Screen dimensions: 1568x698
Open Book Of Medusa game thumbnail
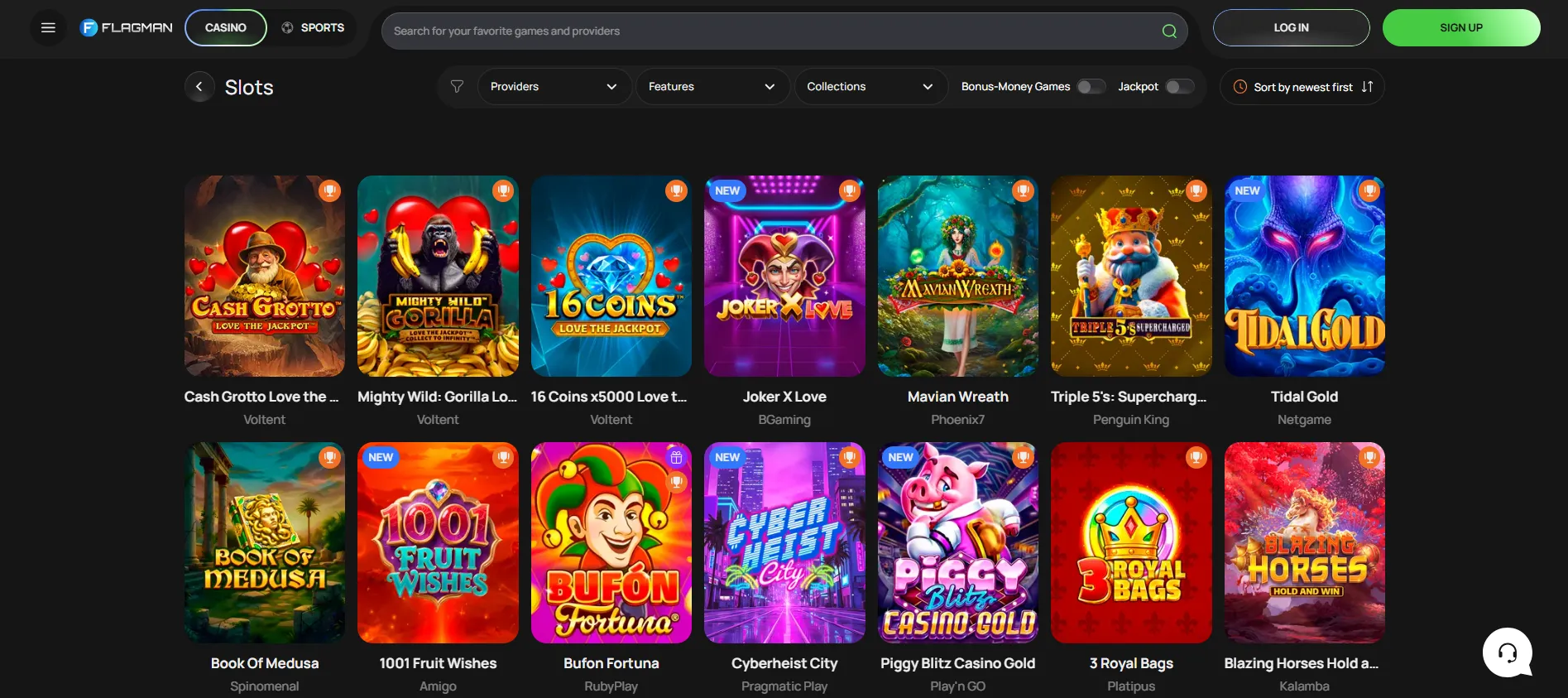[x=265, y=542]
